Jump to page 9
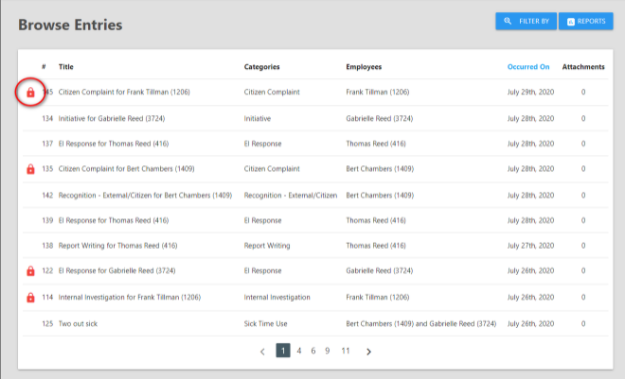This screenshot has width=626, height=379. click(x=327, y=351)
